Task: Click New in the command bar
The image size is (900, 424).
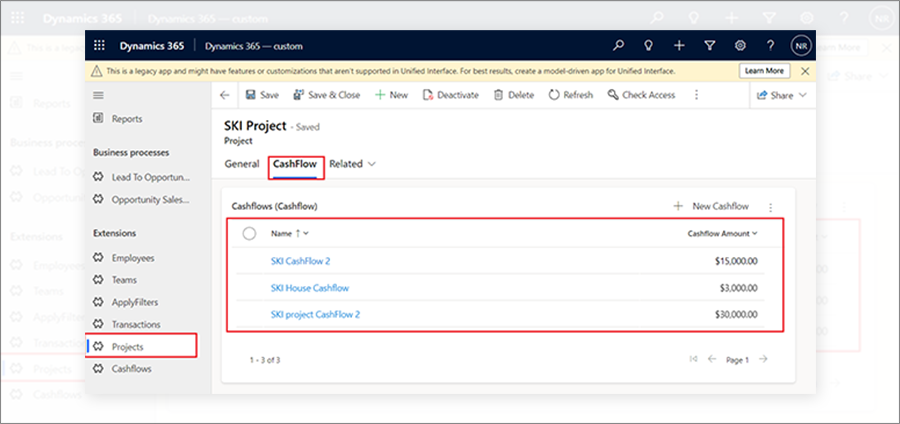Action: point(391,95)
